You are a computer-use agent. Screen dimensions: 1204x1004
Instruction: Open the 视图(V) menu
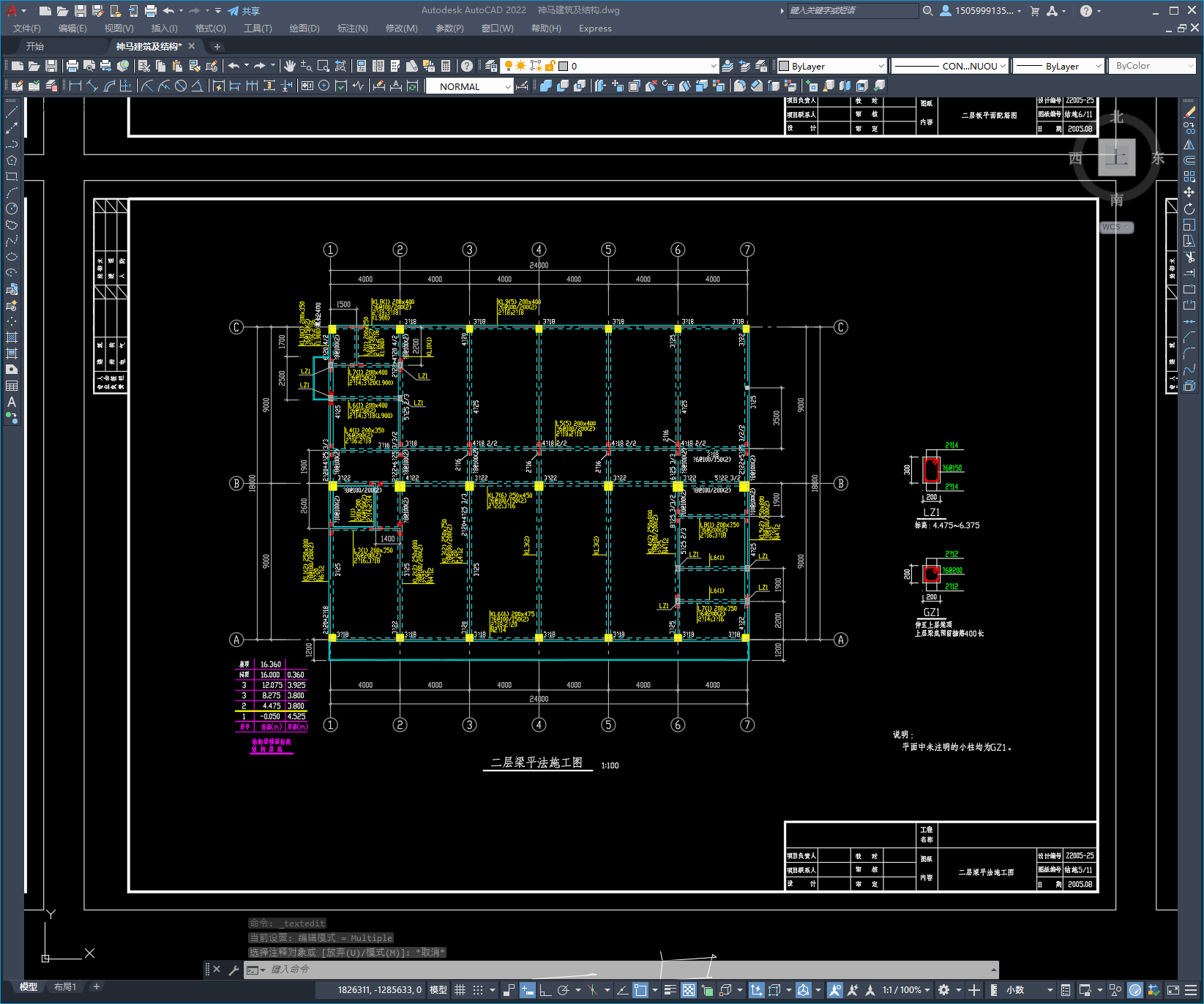click(119, 28)
